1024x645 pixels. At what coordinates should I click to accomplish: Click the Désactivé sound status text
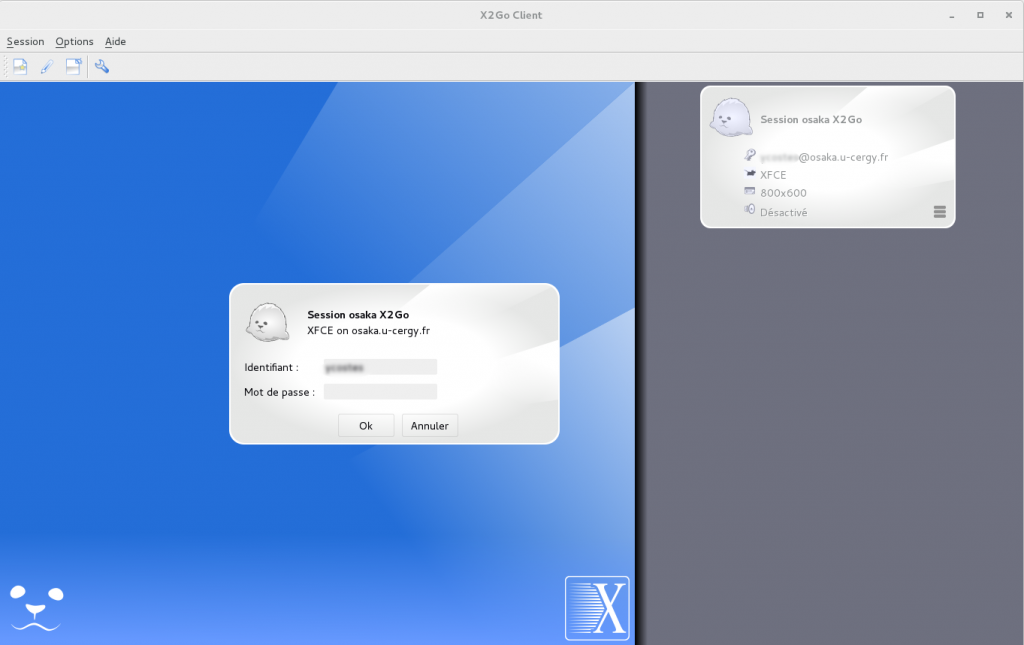(784, 212)
